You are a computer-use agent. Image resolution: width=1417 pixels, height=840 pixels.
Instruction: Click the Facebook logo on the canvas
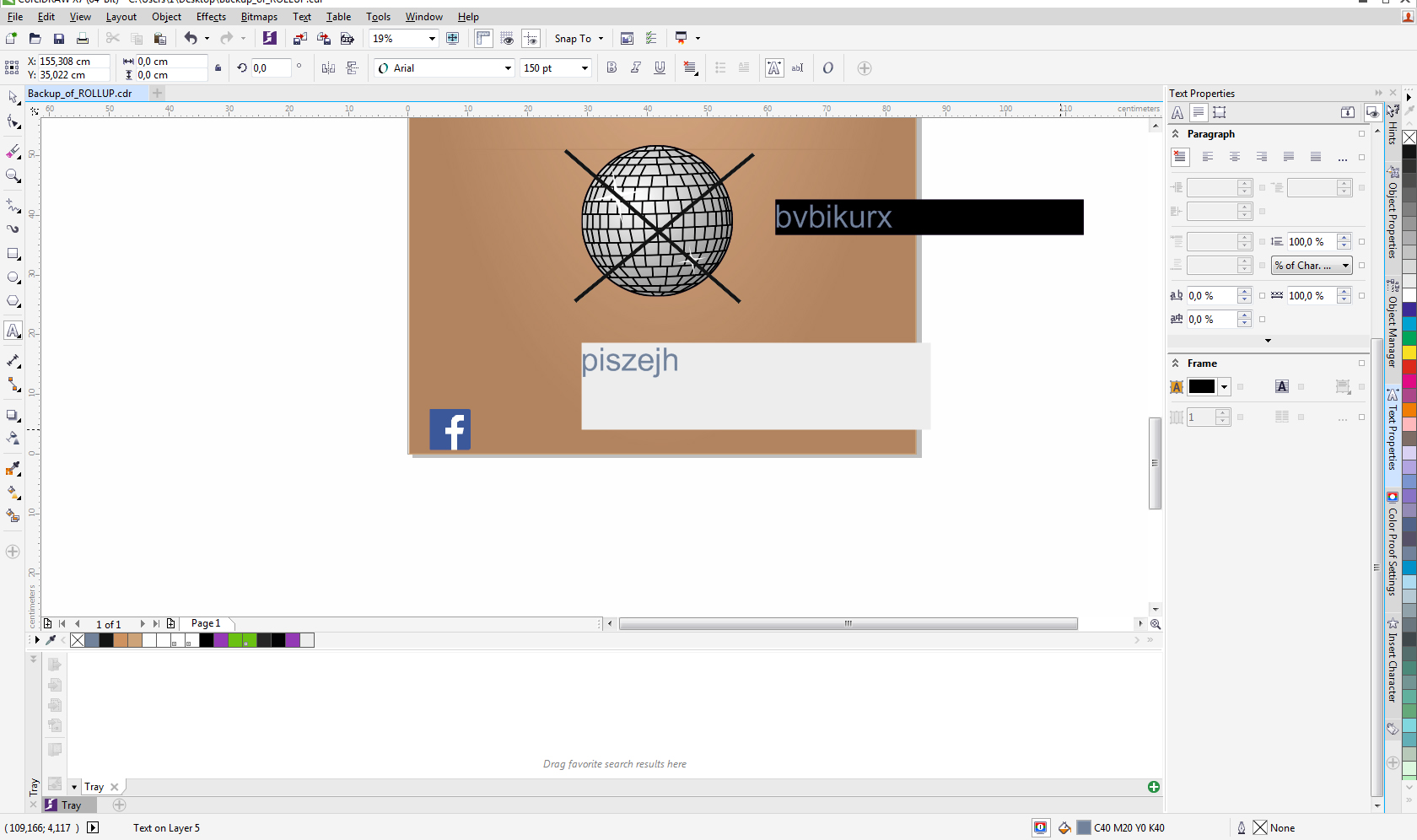450,429
